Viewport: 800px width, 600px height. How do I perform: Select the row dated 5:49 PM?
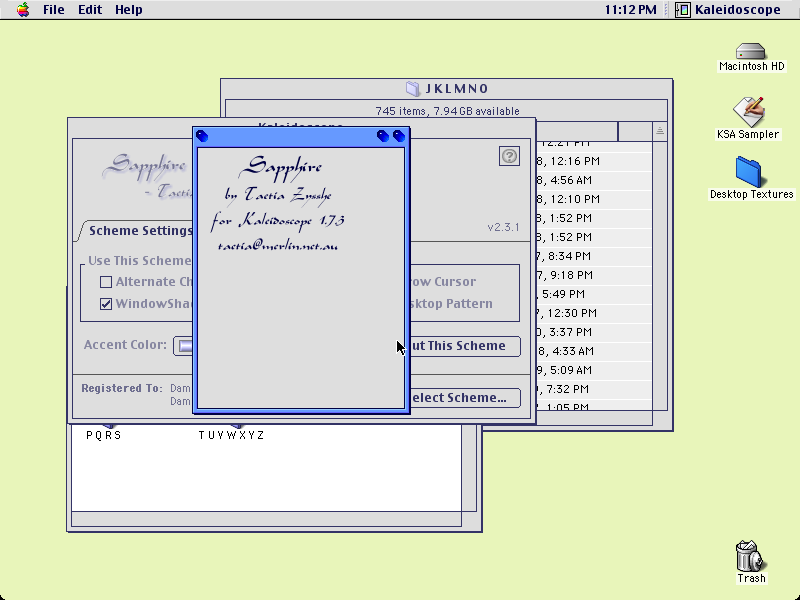click(x=593, y=294)
